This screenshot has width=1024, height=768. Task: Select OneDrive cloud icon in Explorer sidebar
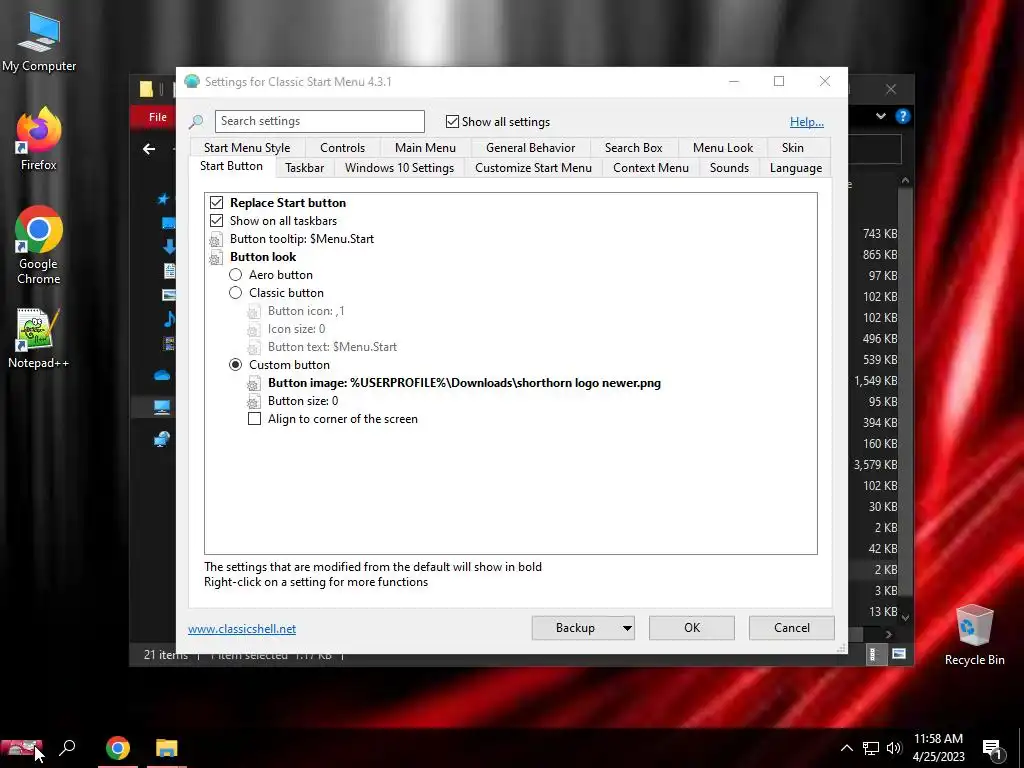pos(162,376)
